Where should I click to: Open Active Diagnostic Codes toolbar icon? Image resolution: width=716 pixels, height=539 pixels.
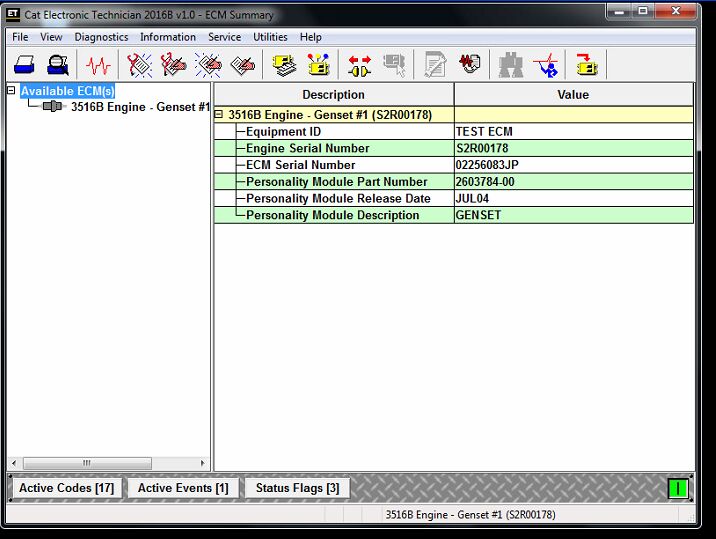(x=139, y=65)
